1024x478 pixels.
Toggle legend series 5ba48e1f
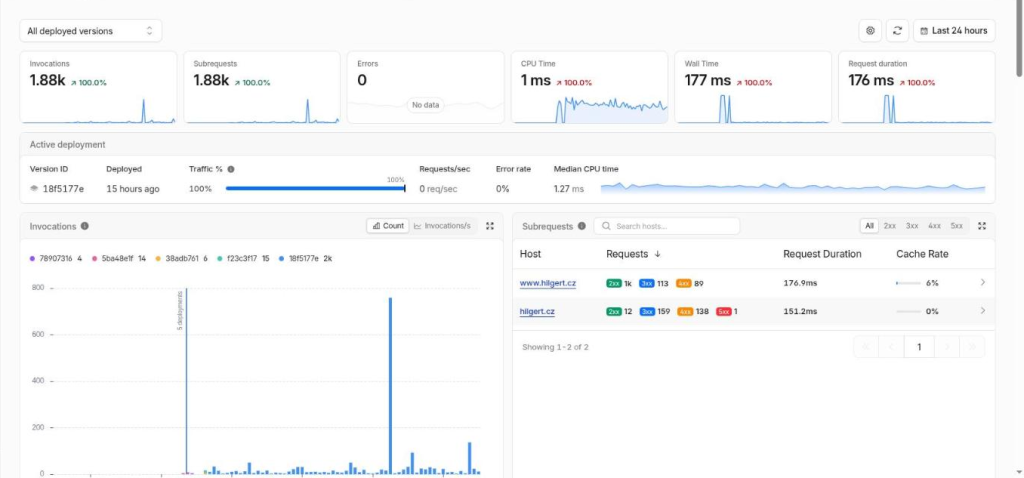120,259
